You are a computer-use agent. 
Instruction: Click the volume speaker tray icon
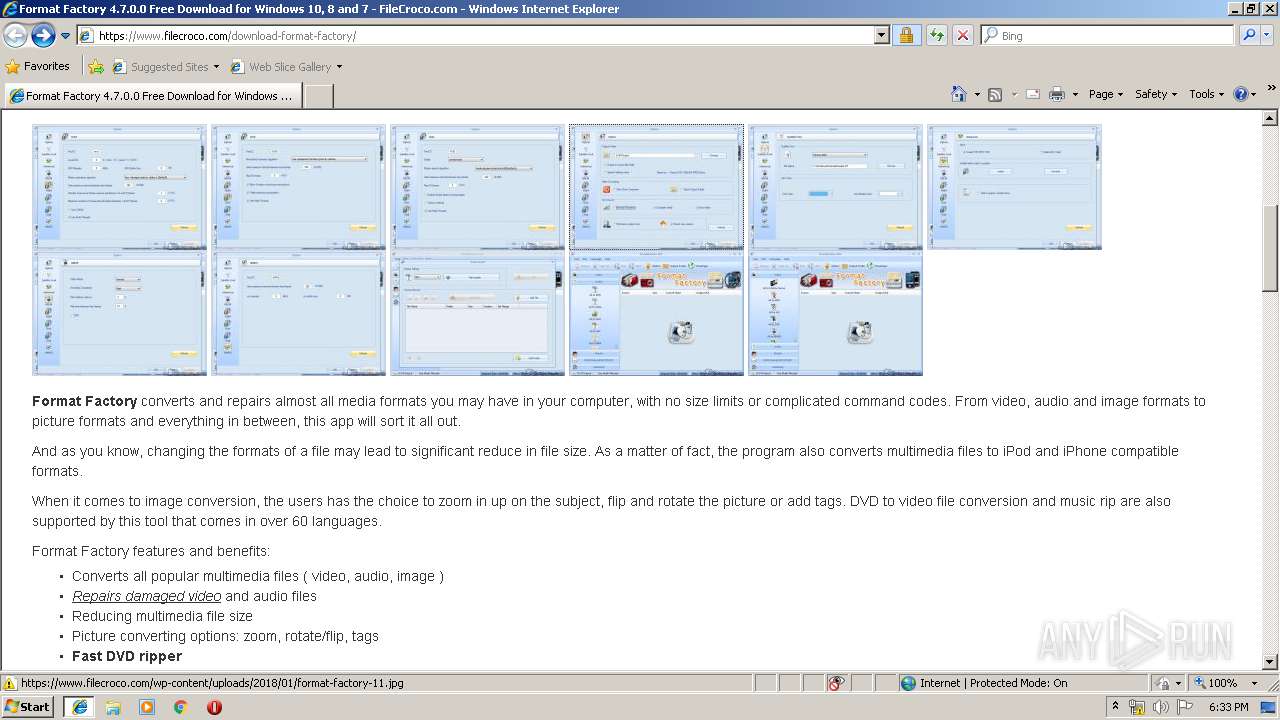coord(1160,707)
